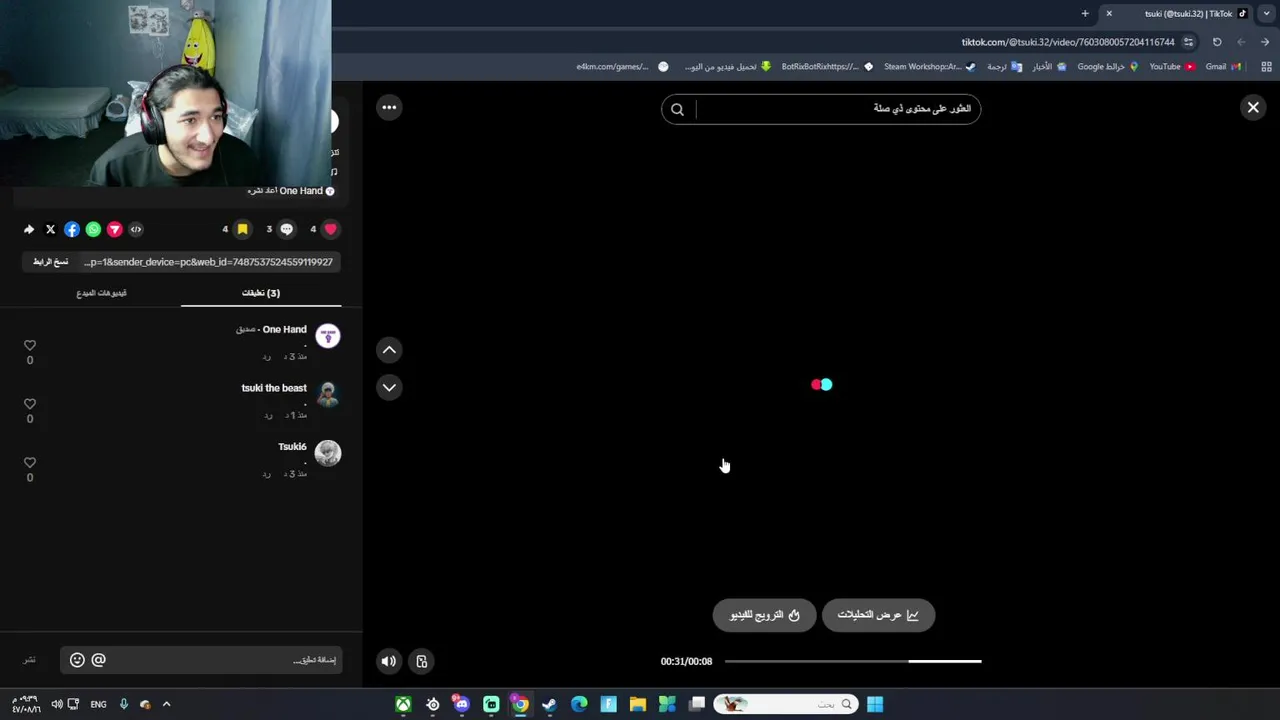Open the YouTube bookmark

(x=1172, y=67)
